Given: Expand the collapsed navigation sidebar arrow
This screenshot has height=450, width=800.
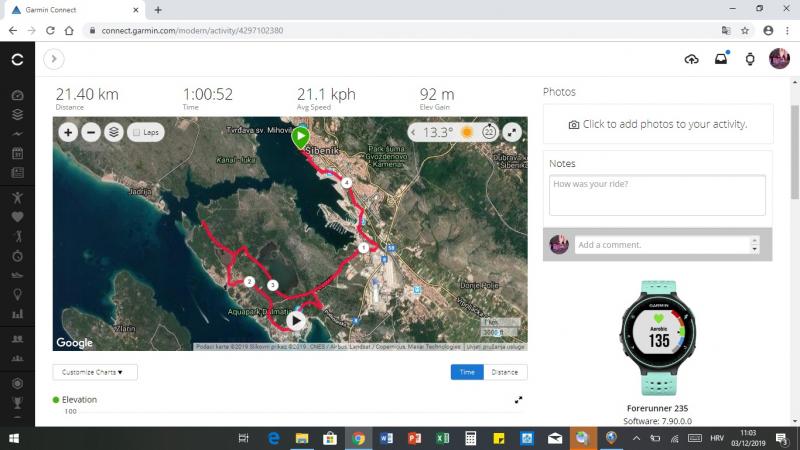Looking at the screenshot, I should (x=54, y=59).
